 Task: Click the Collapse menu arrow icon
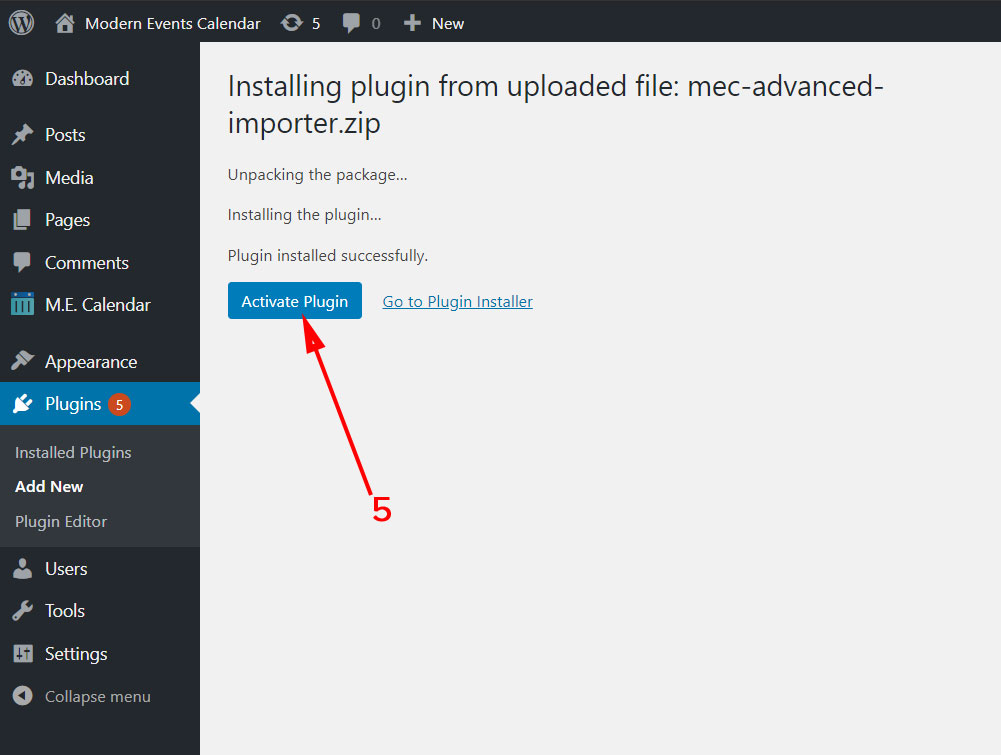click(x=22, y=696)
